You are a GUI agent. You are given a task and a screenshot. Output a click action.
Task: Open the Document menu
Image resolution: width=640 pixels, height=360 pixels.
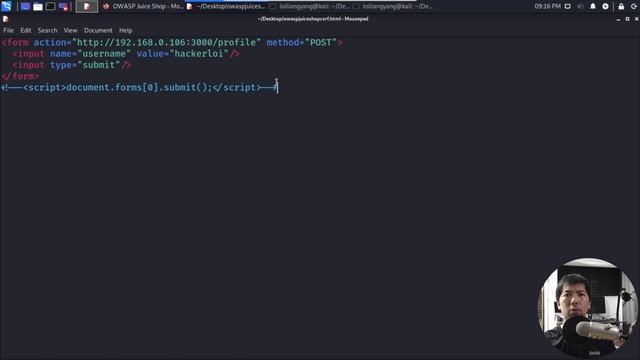coord(98,31)
